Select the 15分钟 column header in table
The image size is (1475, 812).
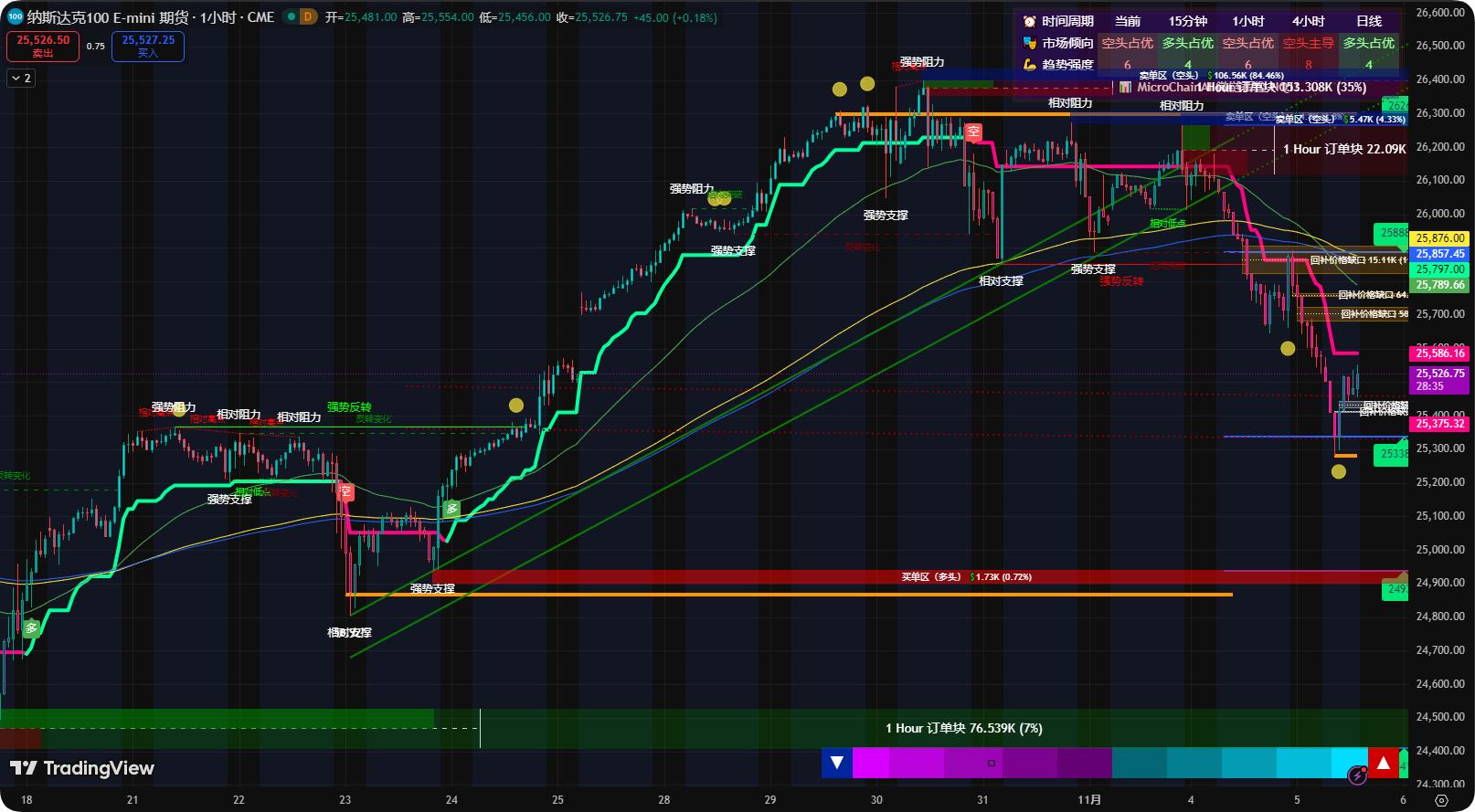point(1187,21)
